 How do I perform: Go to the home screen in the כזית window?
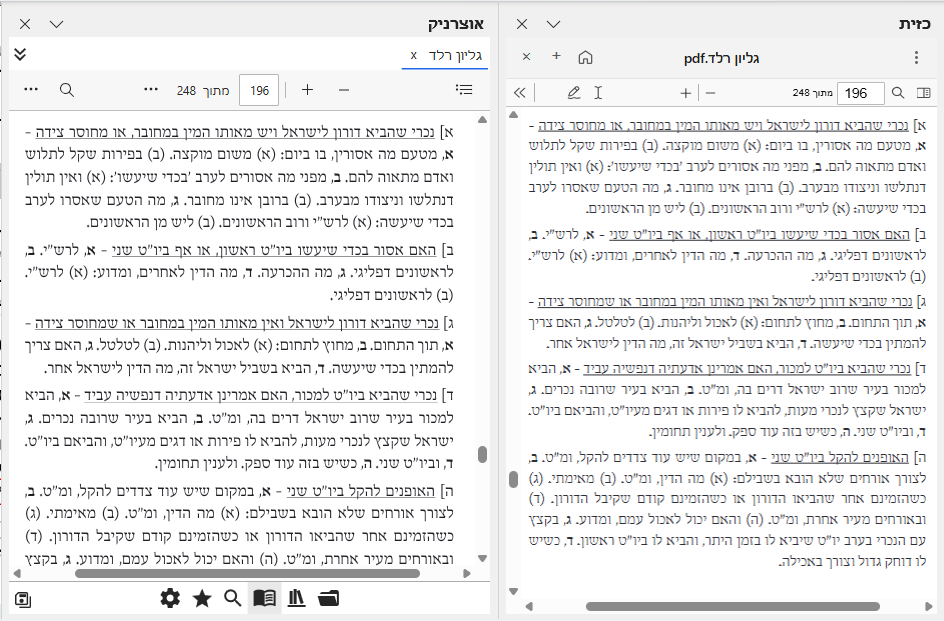pos(586,57)
